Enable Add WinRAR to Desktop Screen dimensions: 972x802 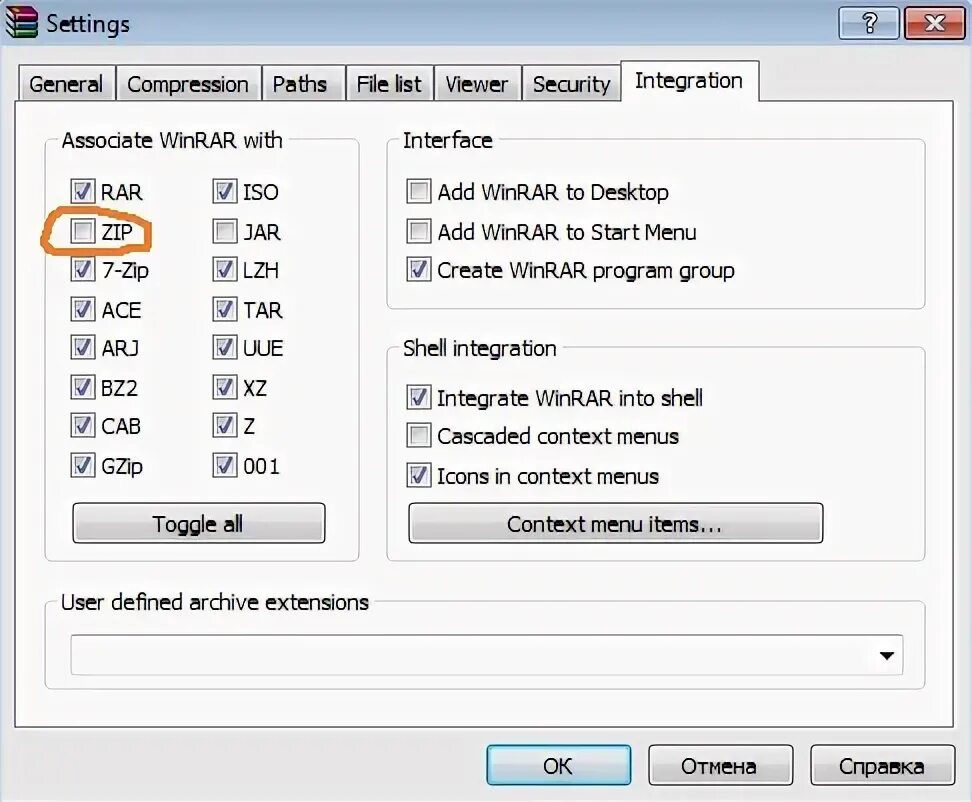[418, 192]
